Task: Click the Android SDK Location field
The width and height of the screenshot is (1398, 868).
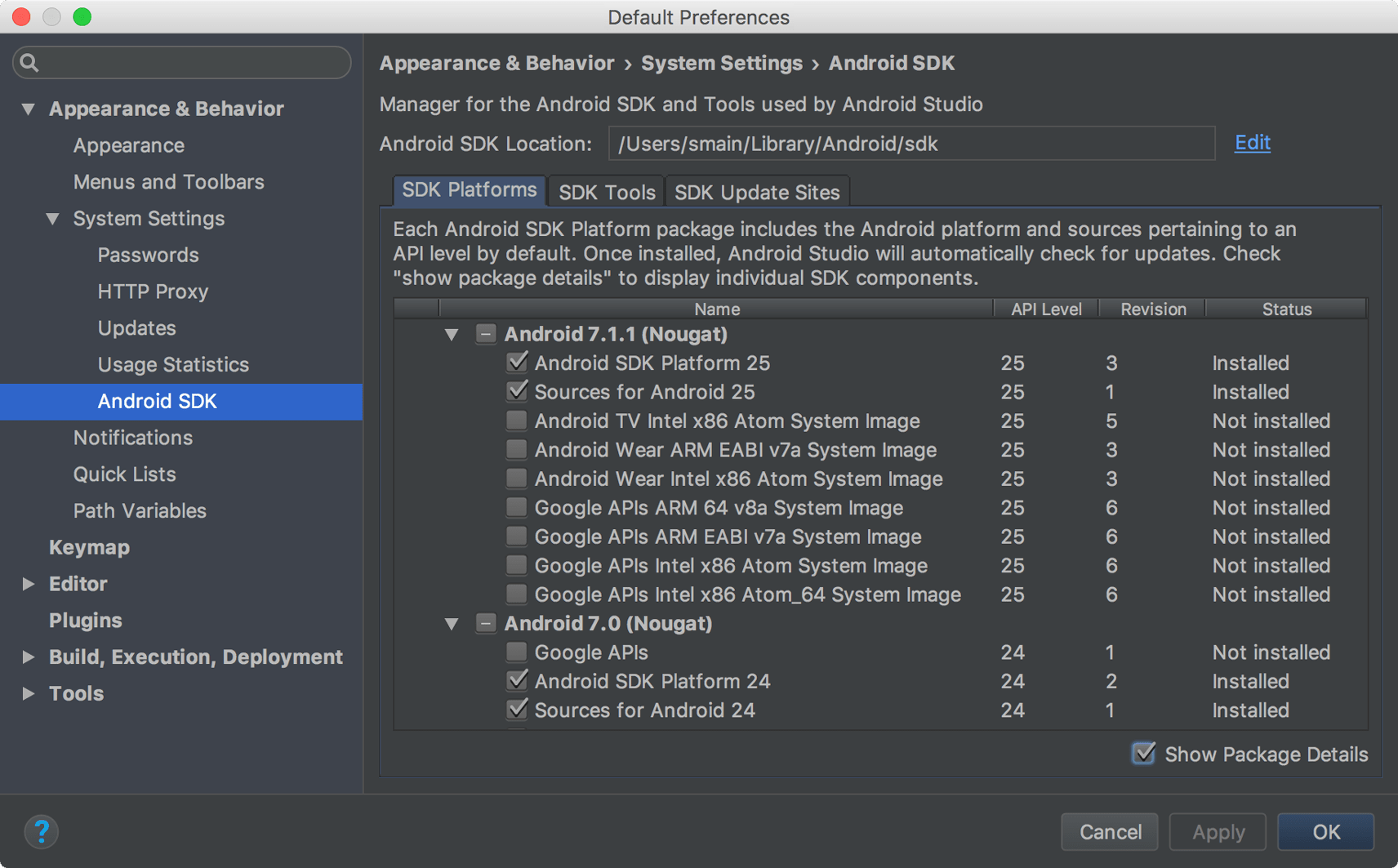Action: click(x=910, y=143)
